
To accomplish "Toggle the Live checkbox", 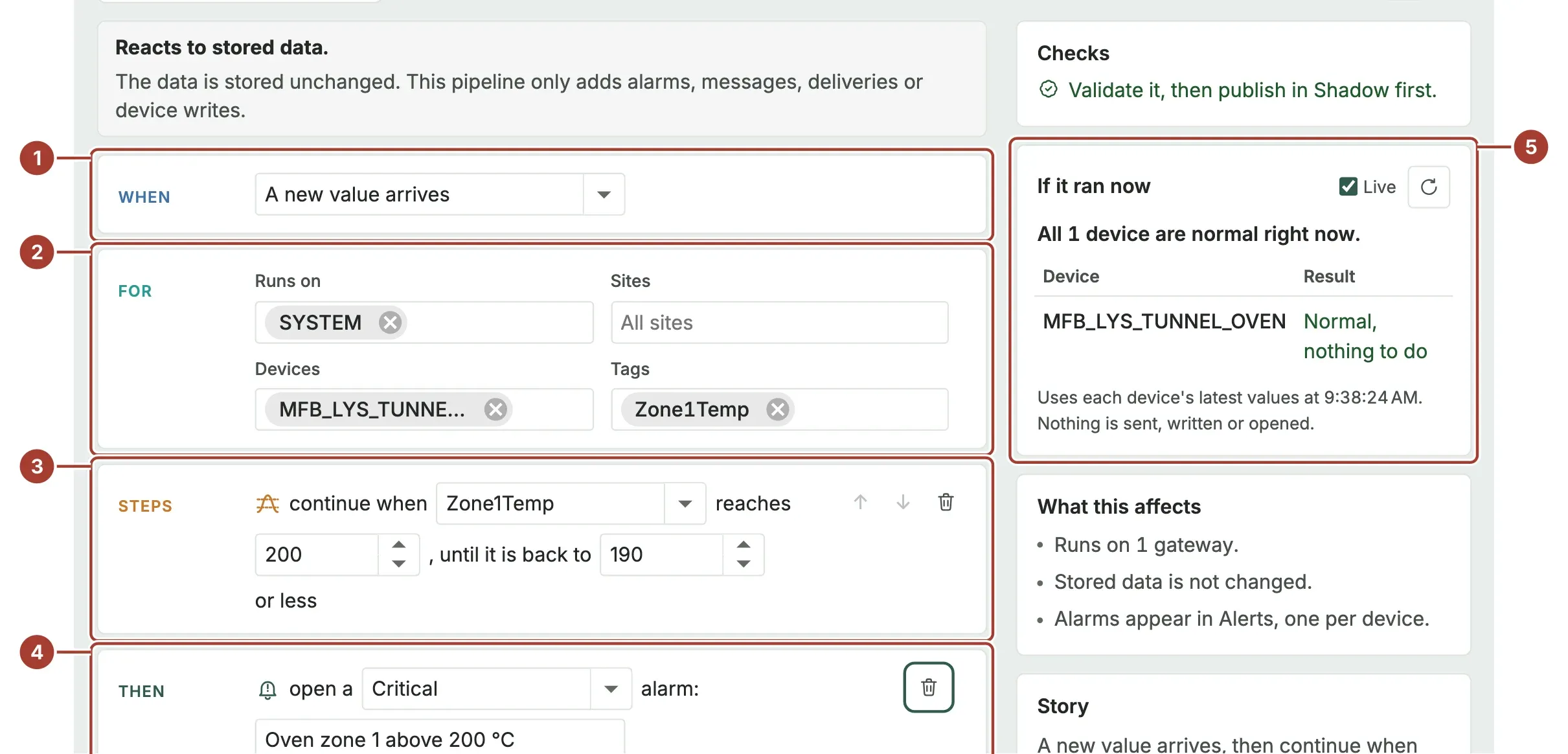I will pos(1348,187).
